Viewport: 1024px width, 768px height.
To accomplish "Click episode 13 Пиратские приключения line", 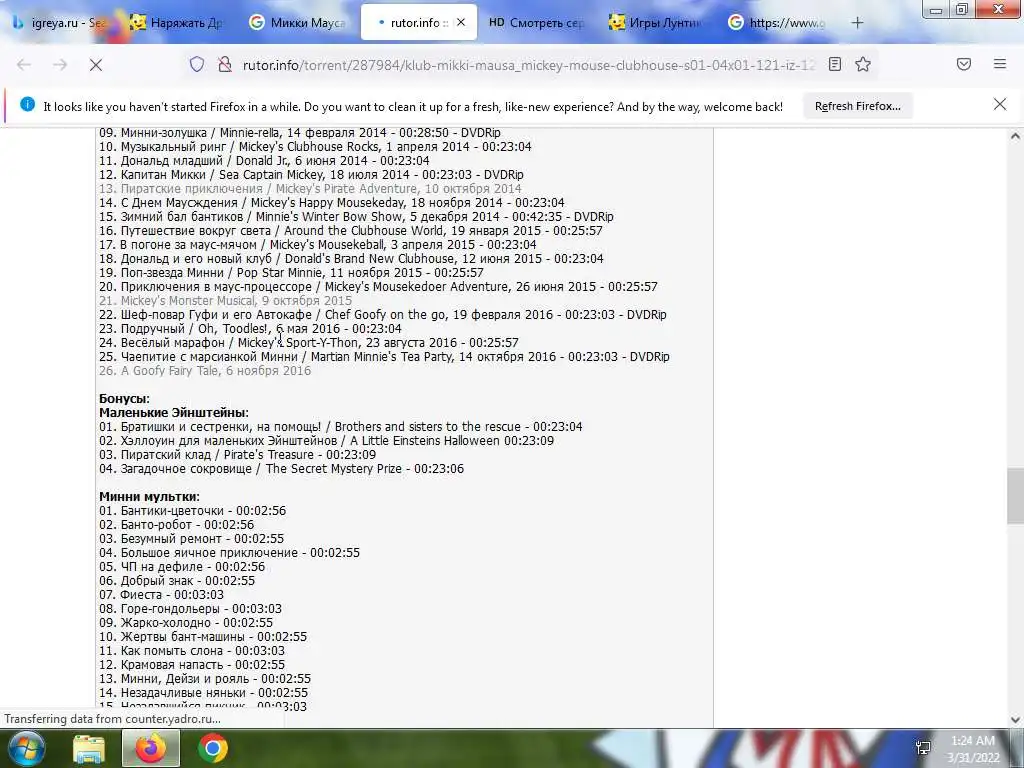I will pos(310,189).
